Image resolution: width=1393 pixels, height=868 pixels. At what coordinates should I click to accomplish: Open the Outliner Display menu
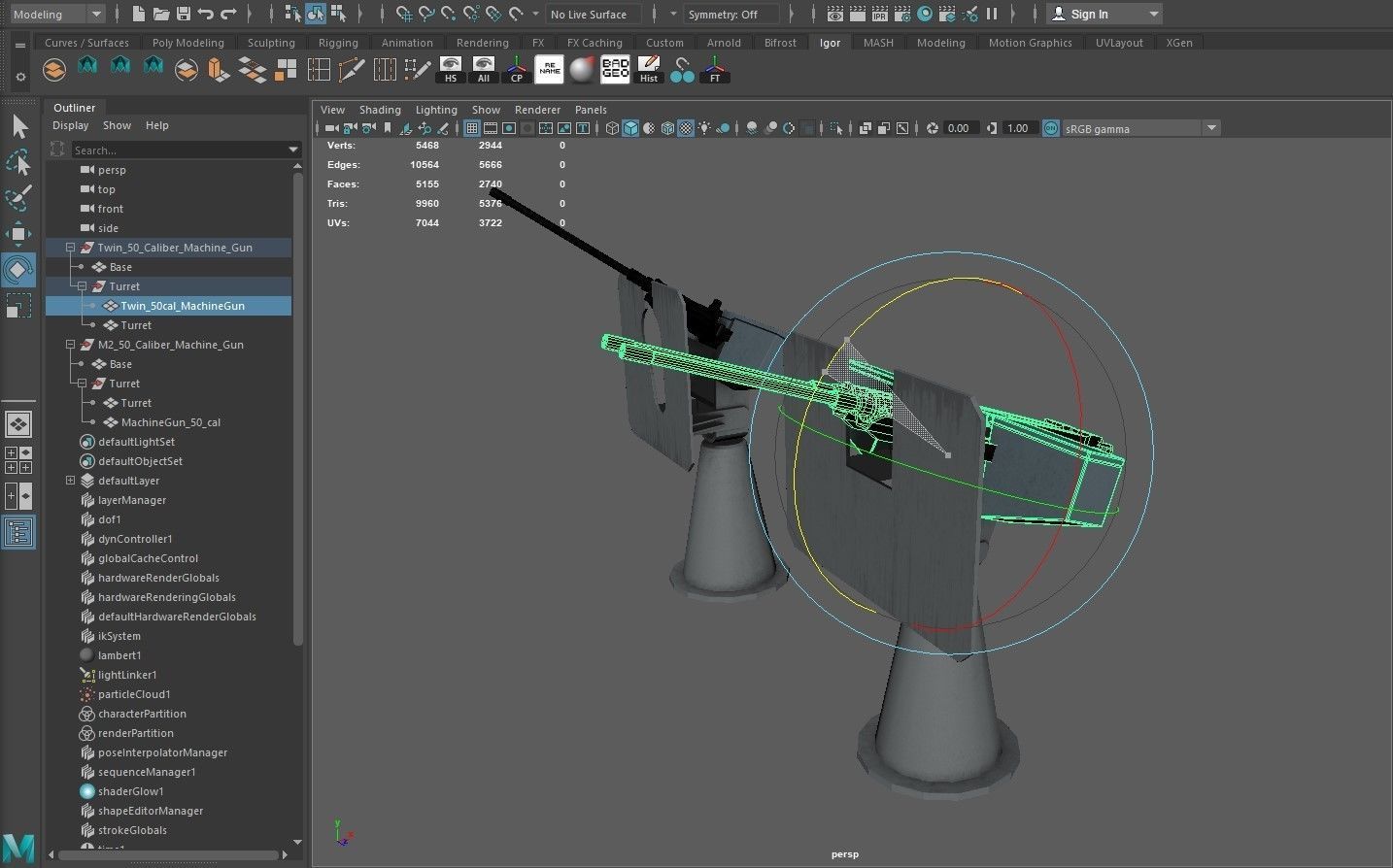(x=70, y=125)
